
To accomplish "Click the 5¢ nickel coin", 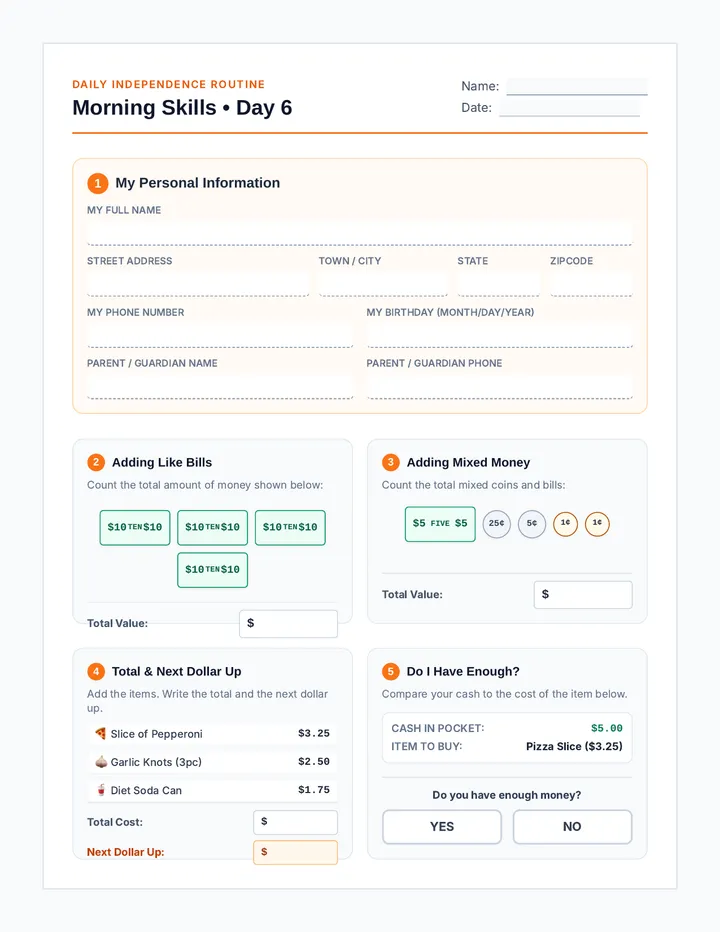I will point(532,524).
